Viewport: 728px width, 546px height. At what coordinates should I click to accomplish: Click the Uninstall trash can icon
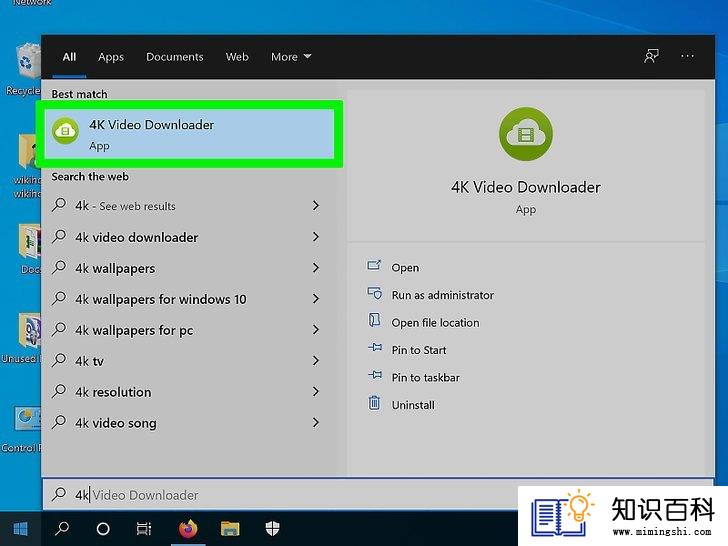click(x=374, y=402)
